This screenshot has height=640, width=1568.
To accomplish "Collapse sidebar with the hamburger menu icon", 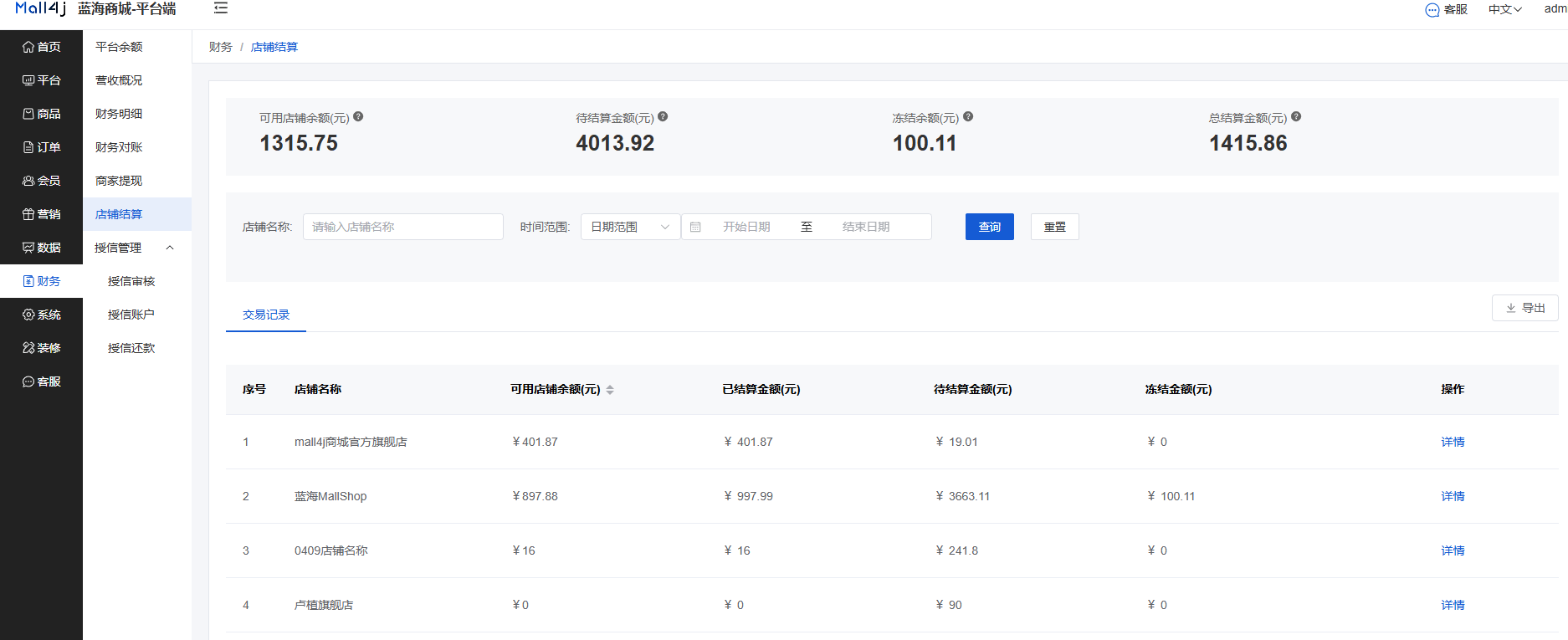I will coord(221,8).
